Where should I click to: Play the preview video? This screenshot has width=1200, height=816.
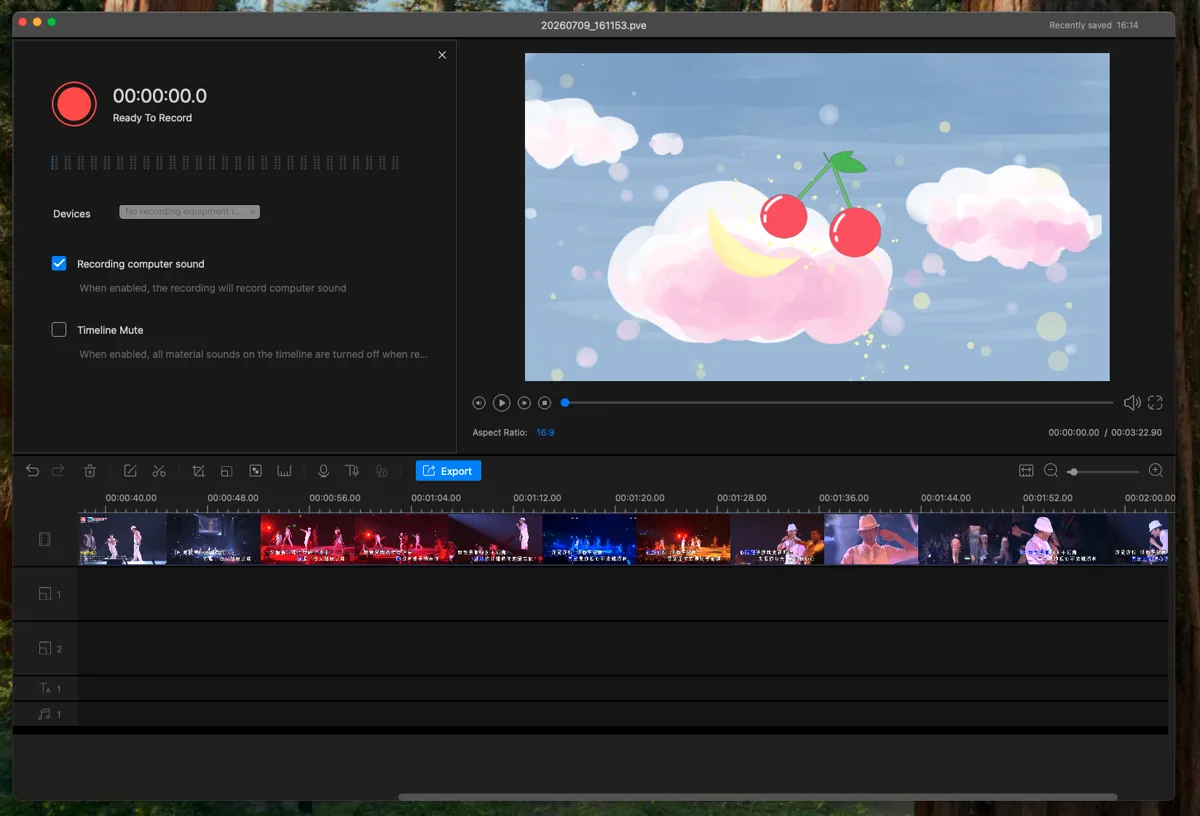(x=502, y=403)
